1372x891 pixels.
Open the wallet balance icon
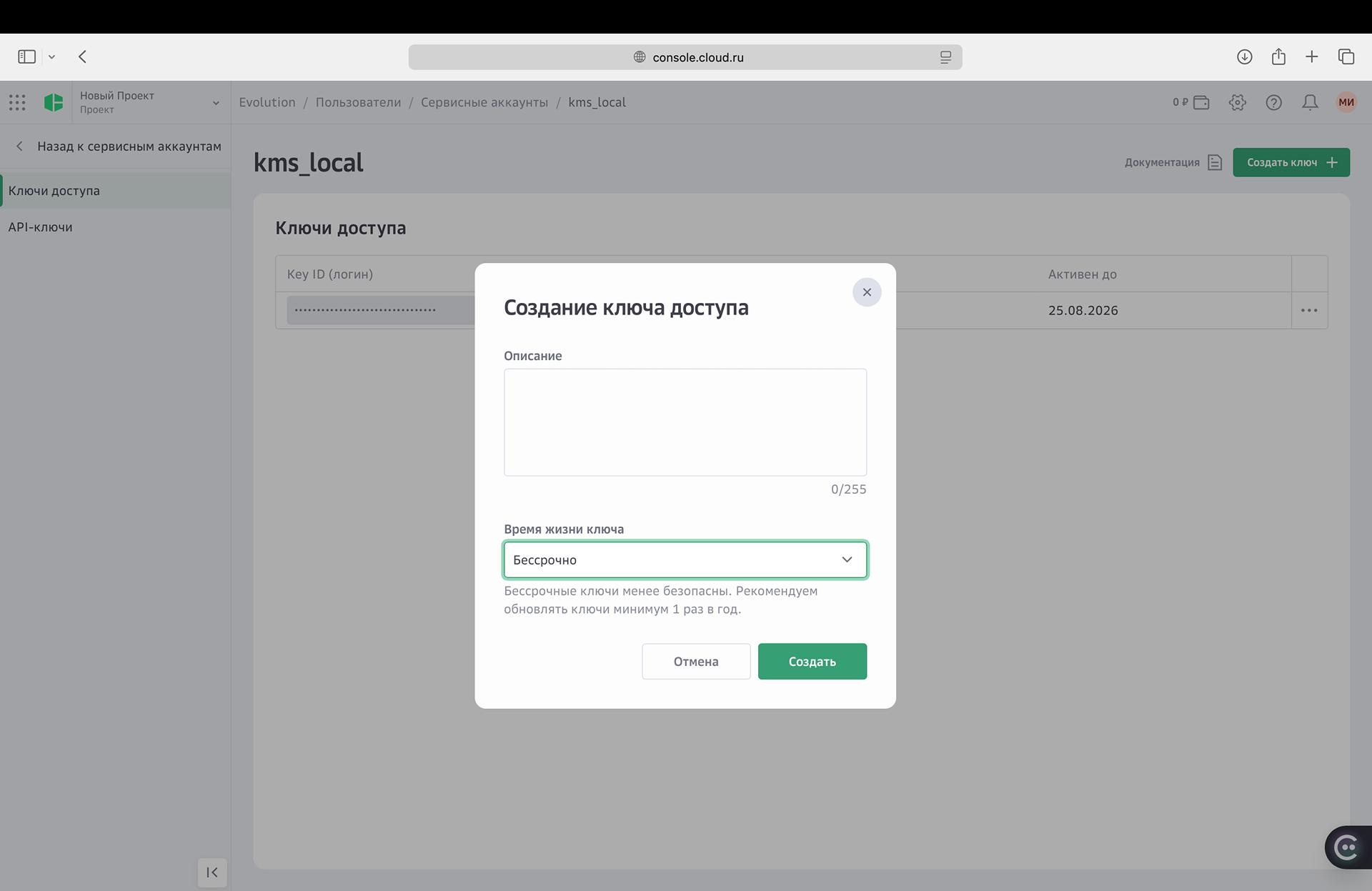coord(1201,102)
